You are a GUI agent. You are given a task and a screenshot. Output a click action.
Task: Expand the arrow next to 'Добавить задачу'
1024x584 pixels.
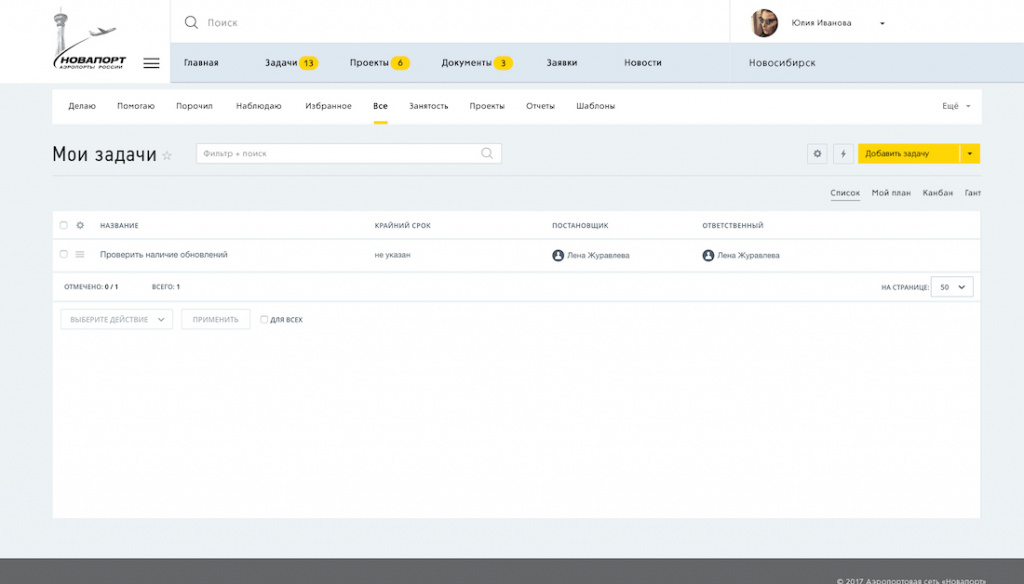[970, 154]
